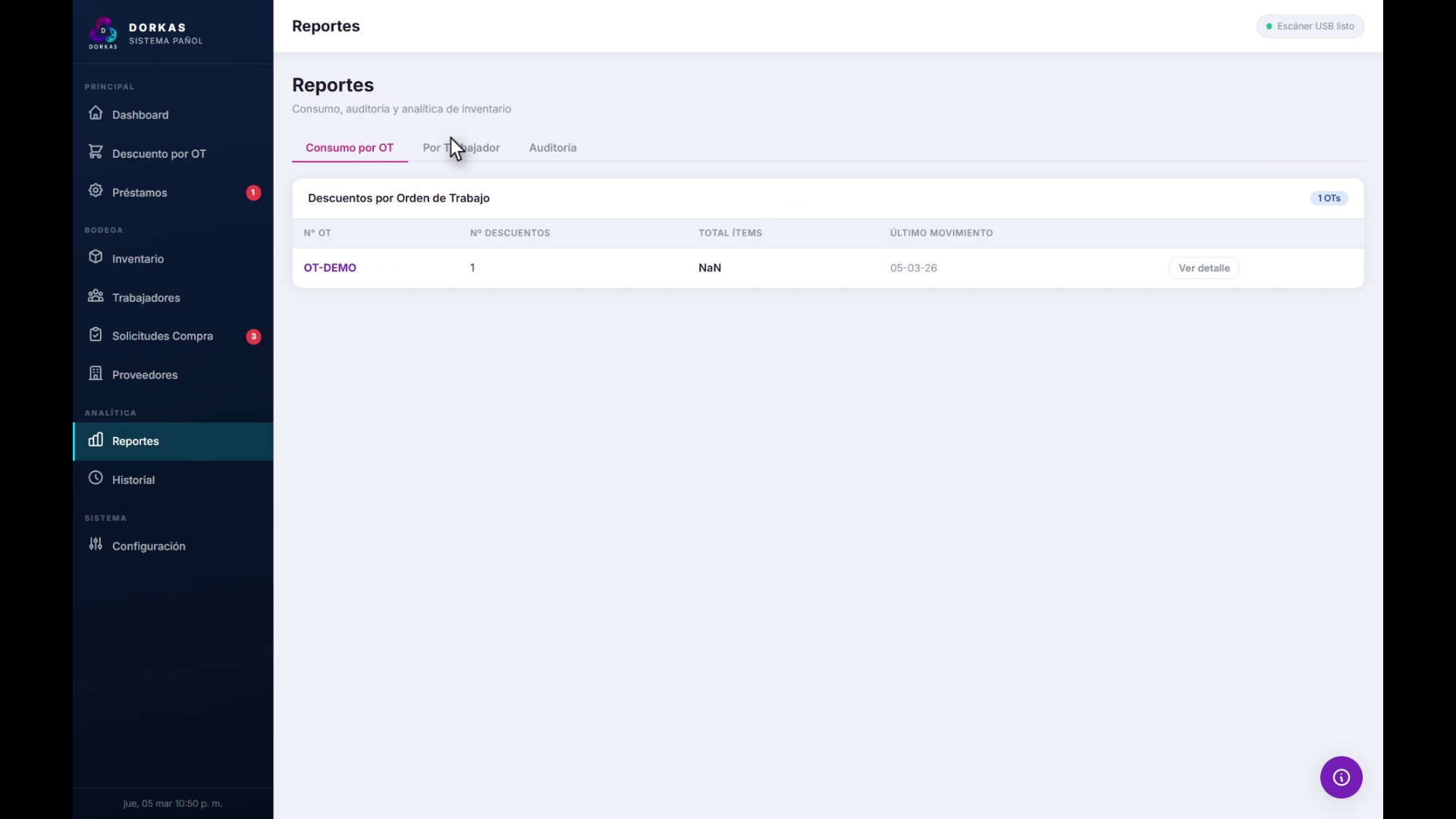Click the 1 OTs count badge
This screenshot has width=1456, height=819.
click(1329, 198)
